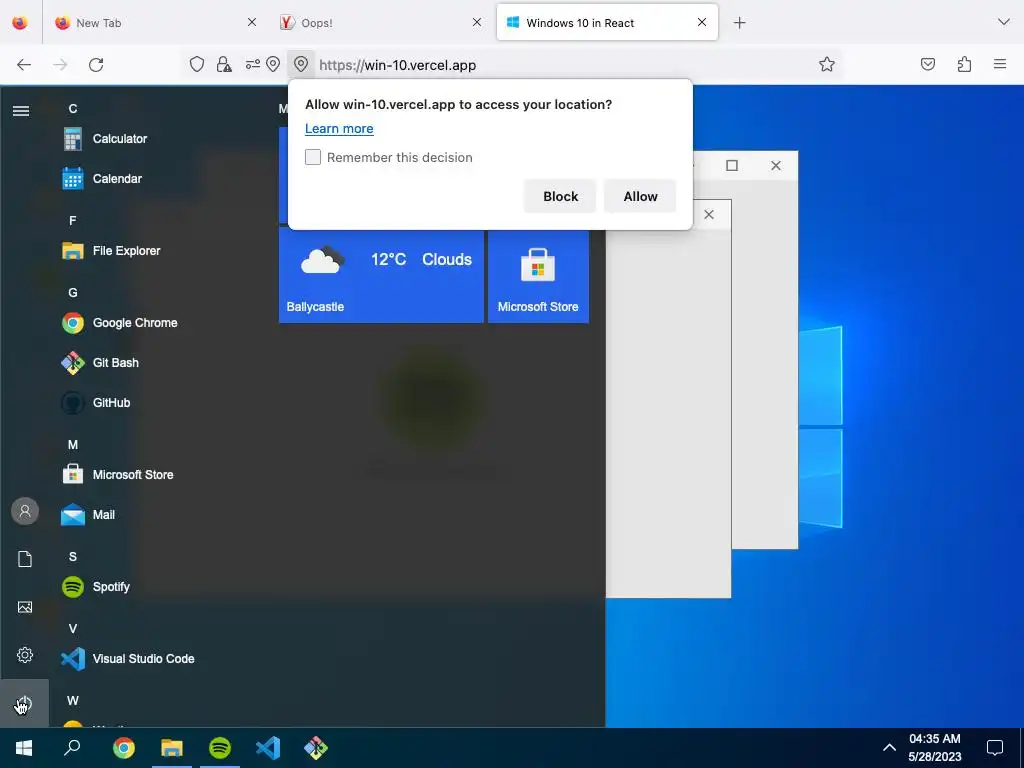Launch Calendar app in start menu
This screenshot has height=768, width=1024.
102,179
